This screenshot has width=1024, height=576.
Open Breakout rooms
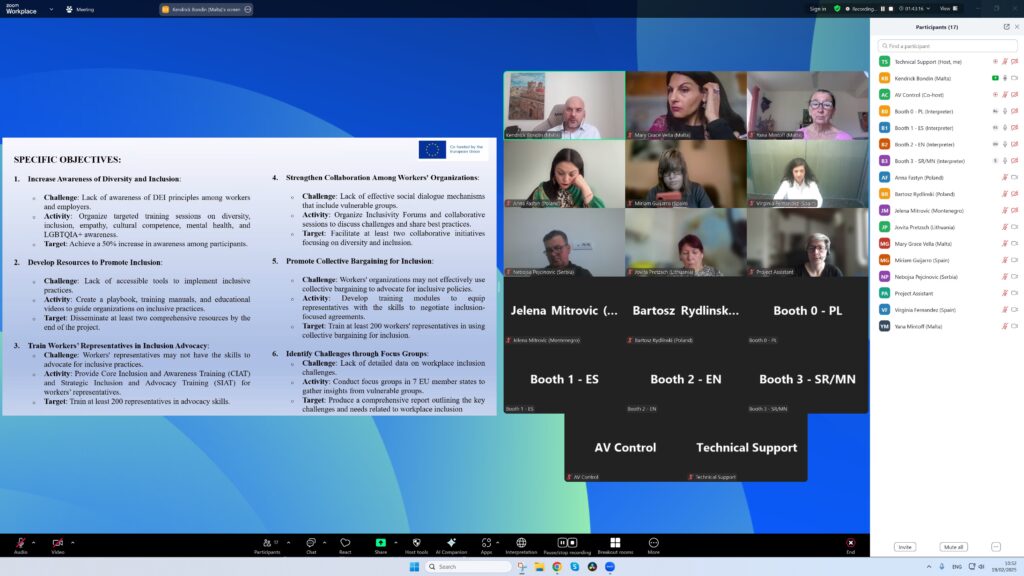tap(615, 544)
